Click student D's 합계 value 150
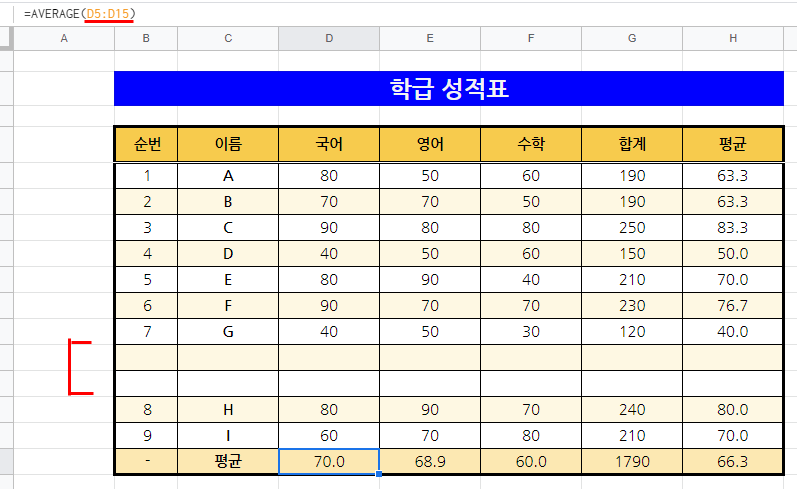 point(632,254)
